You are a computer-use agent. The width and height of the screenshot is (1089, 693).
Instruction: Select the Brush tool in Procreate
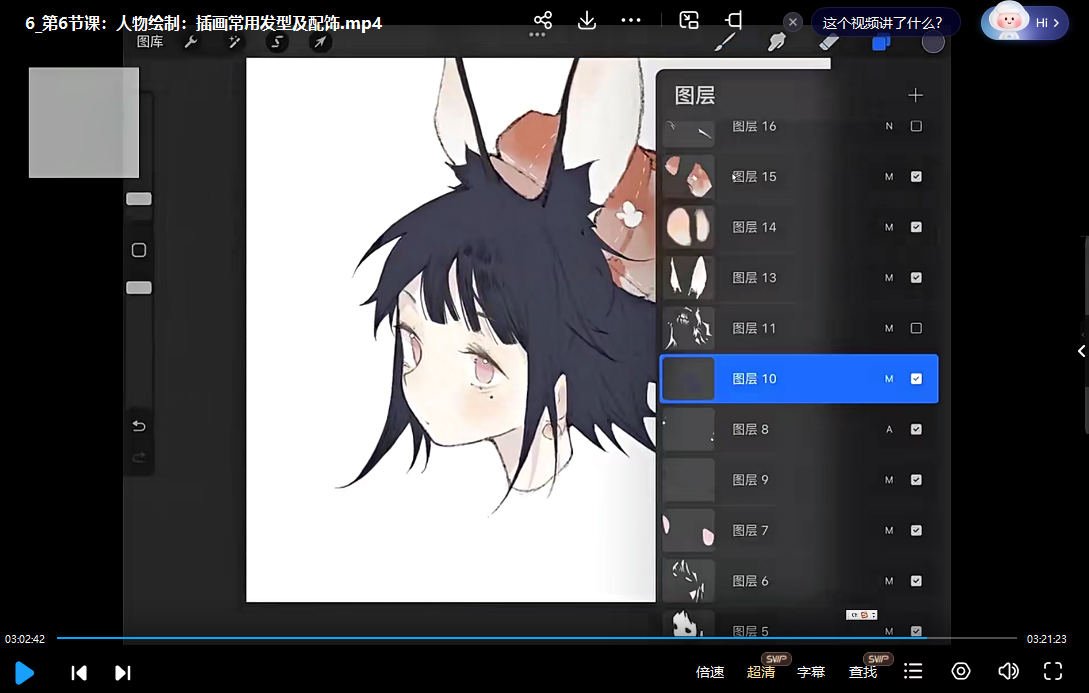click(727, 42)
